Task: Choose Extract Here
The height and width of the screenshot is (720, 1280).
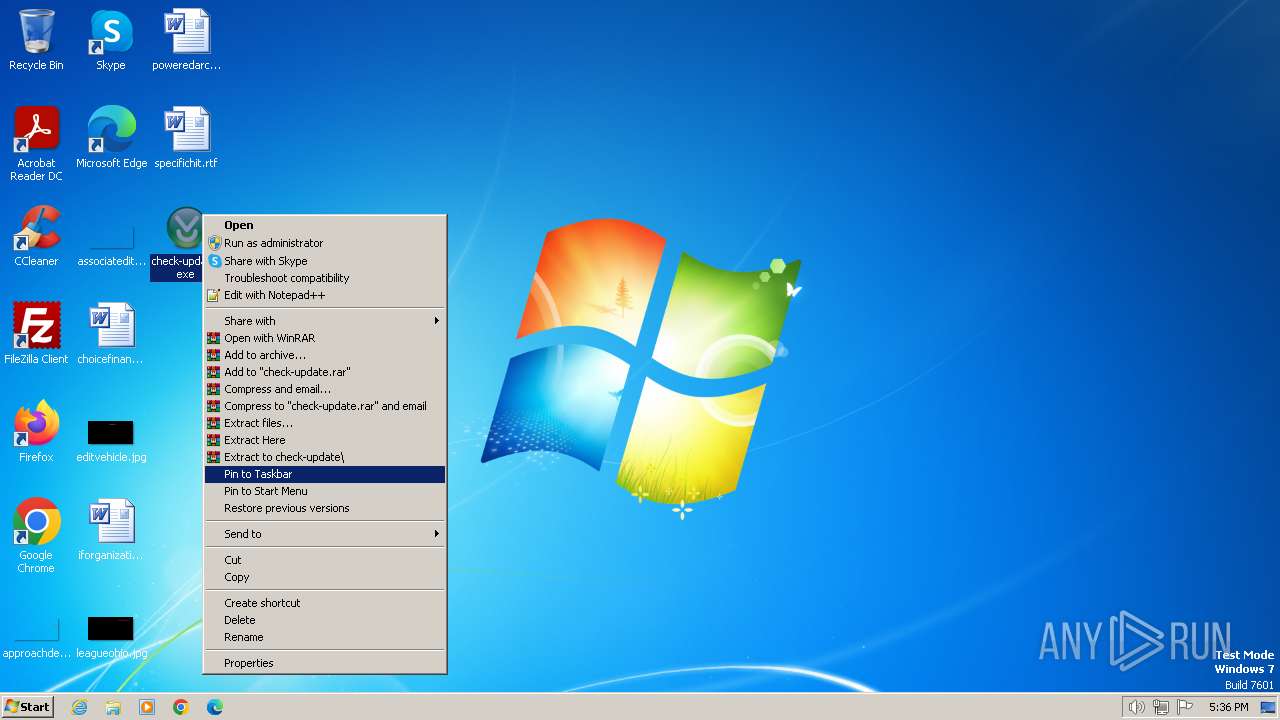Action: [325, 440]
